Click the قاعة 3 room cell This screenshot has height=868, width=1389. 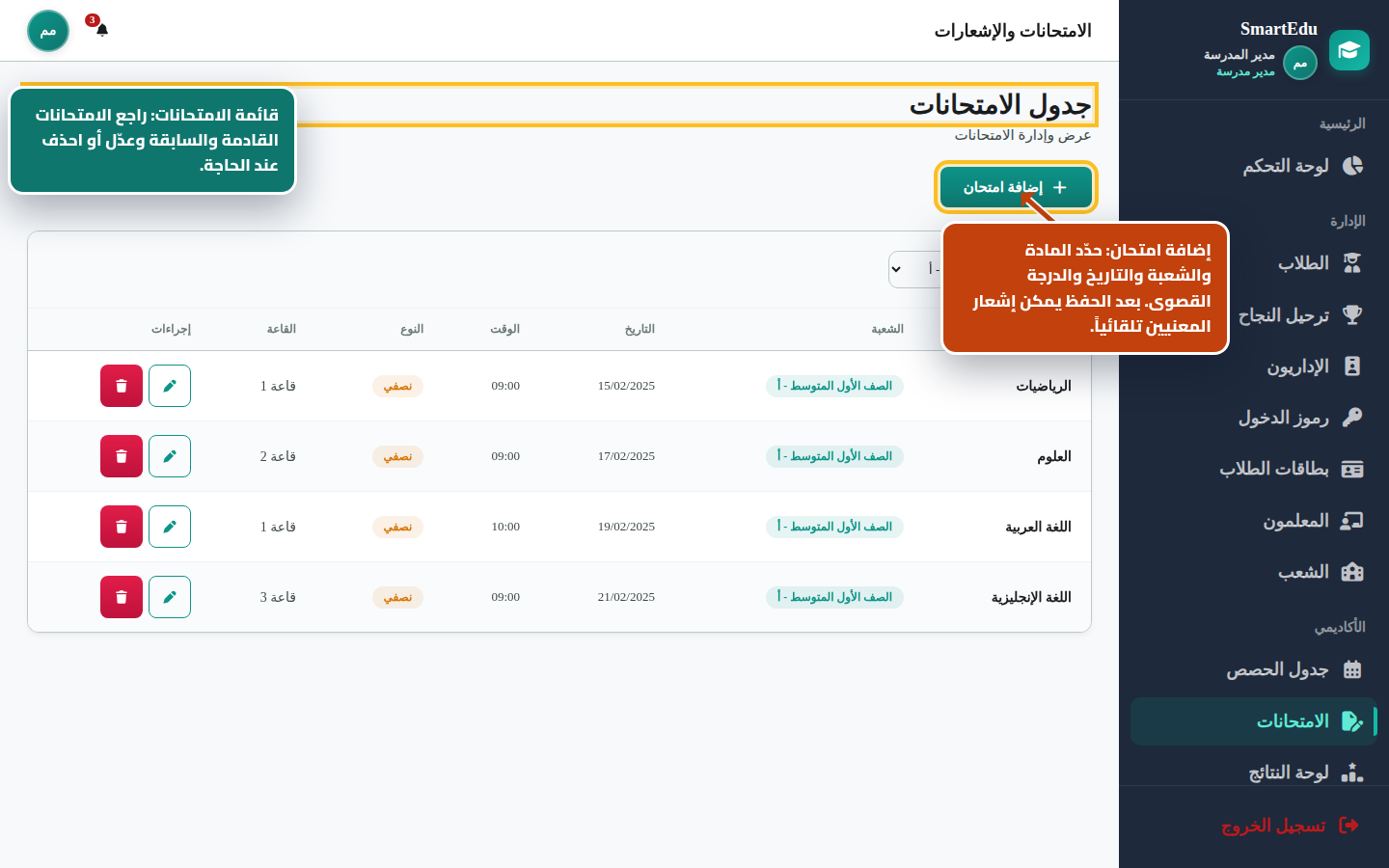pos(278,597)
